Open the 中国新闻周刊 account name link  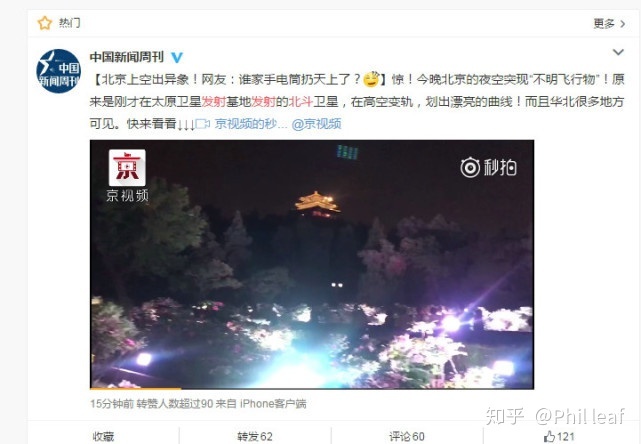pyautogui.click(x=126, y=57)
